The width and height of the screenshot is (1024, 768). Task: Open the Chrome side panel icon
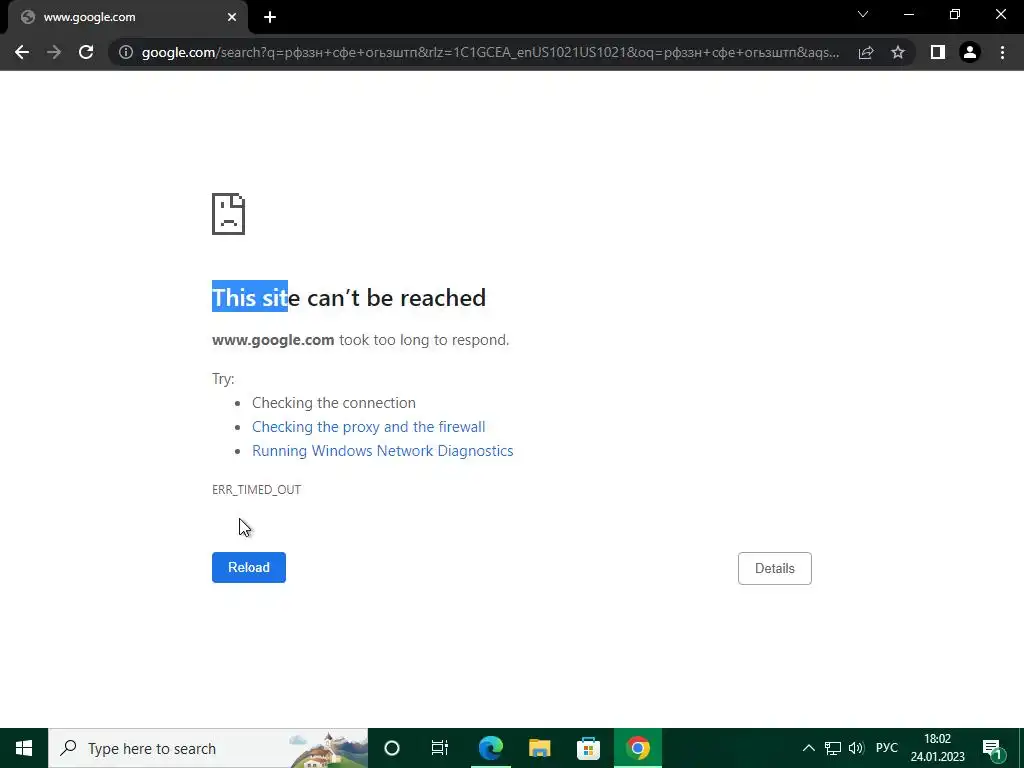(x=938, y=52)
